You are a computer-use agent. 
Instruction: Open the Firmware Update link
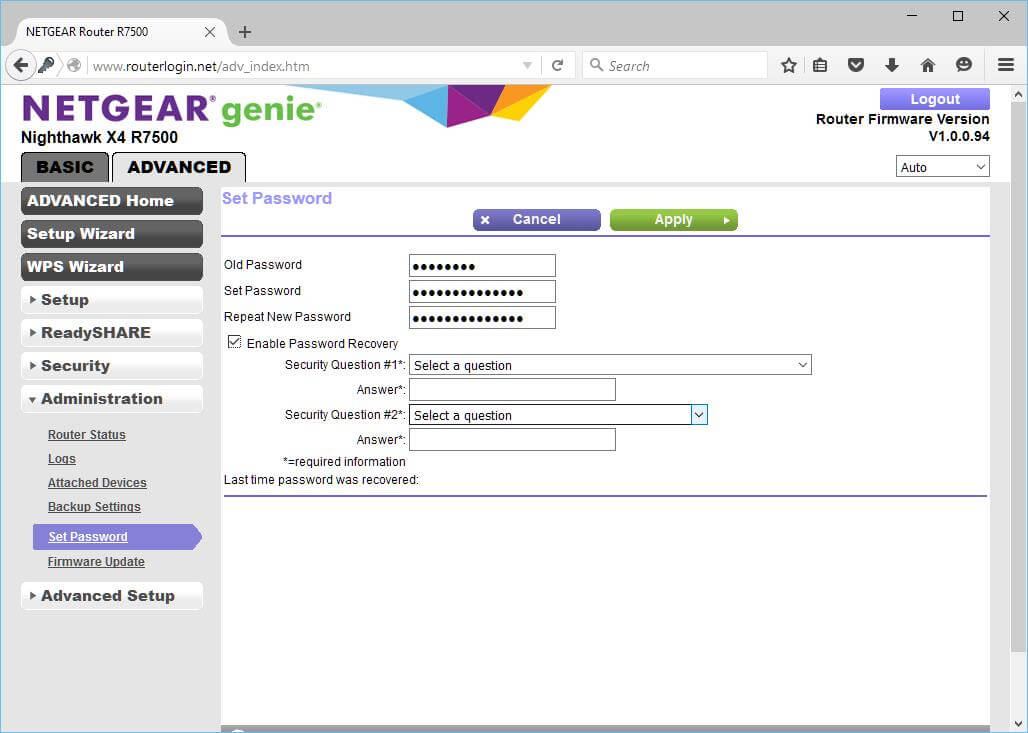pyautogui.click(x=96, y=562)
